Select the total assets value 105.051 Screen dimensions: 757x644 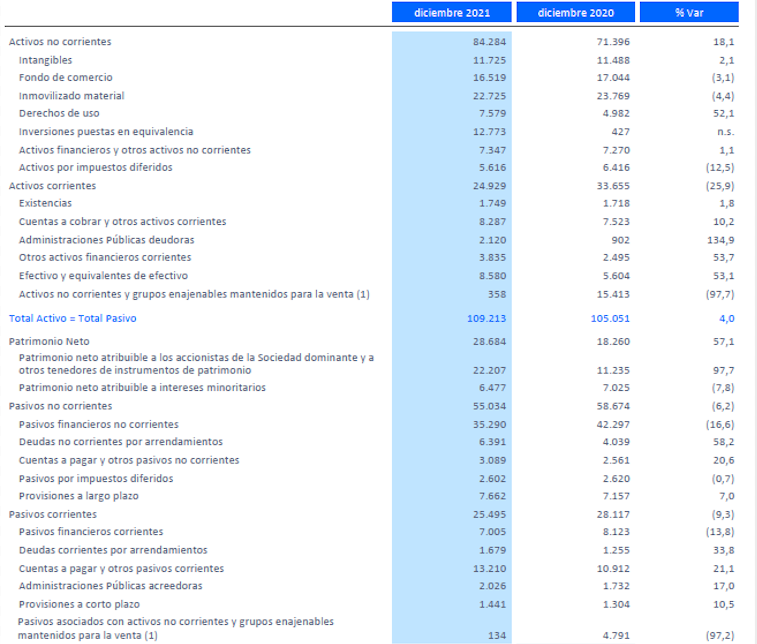pos(609,318)
